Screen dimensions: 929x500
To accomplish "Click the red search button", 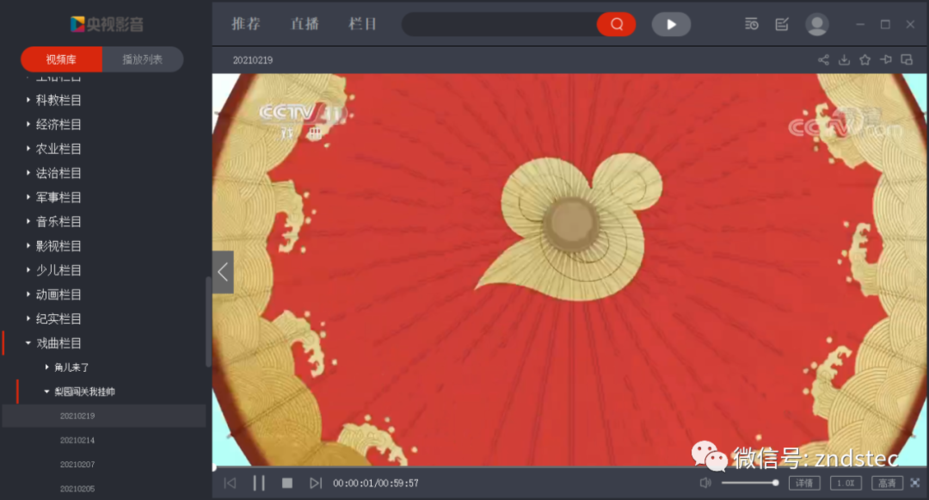I will [x=616, y=24].
